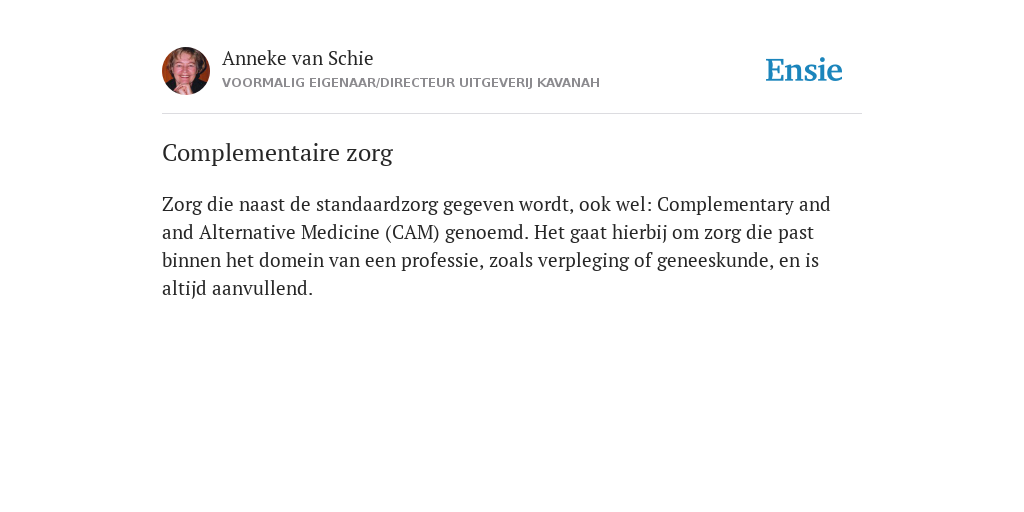Click the closing words 'altijd aanvullend.'
This screenshot has height=512, width=1024.
click(x=238, y=289)
